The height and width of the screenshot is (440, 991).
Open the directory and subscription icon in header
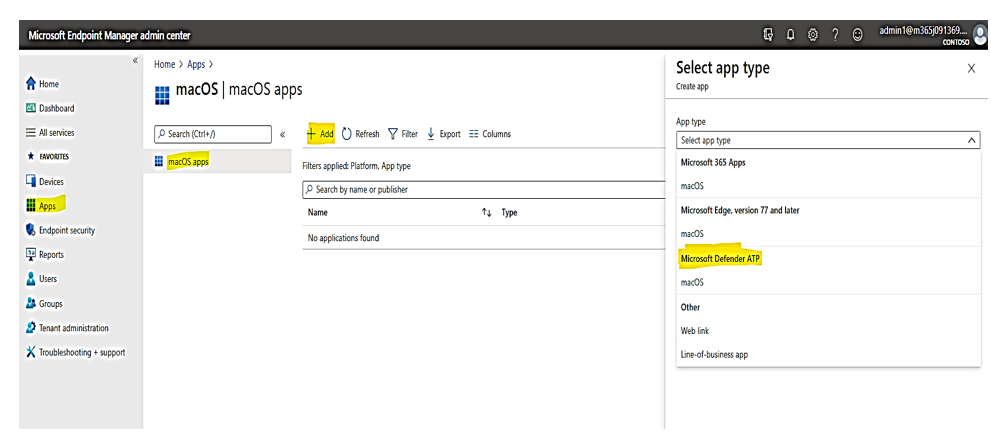tap(768, 36)
